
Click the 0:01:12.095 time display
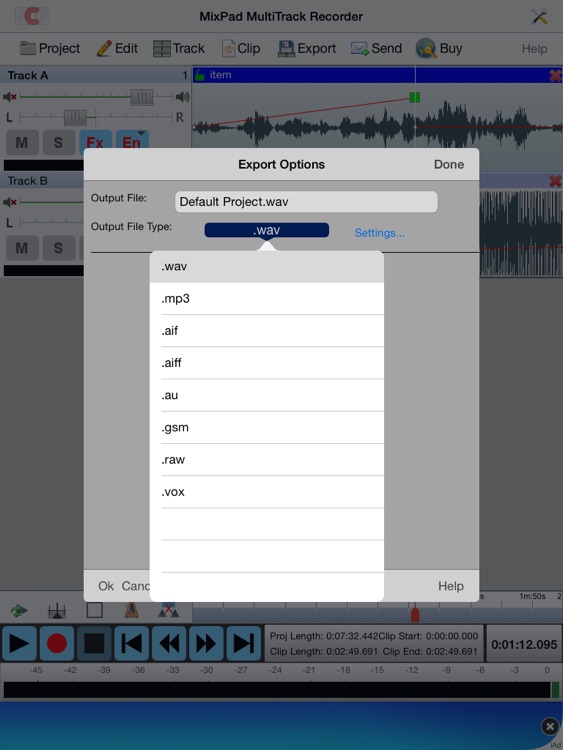pos(524,644)
